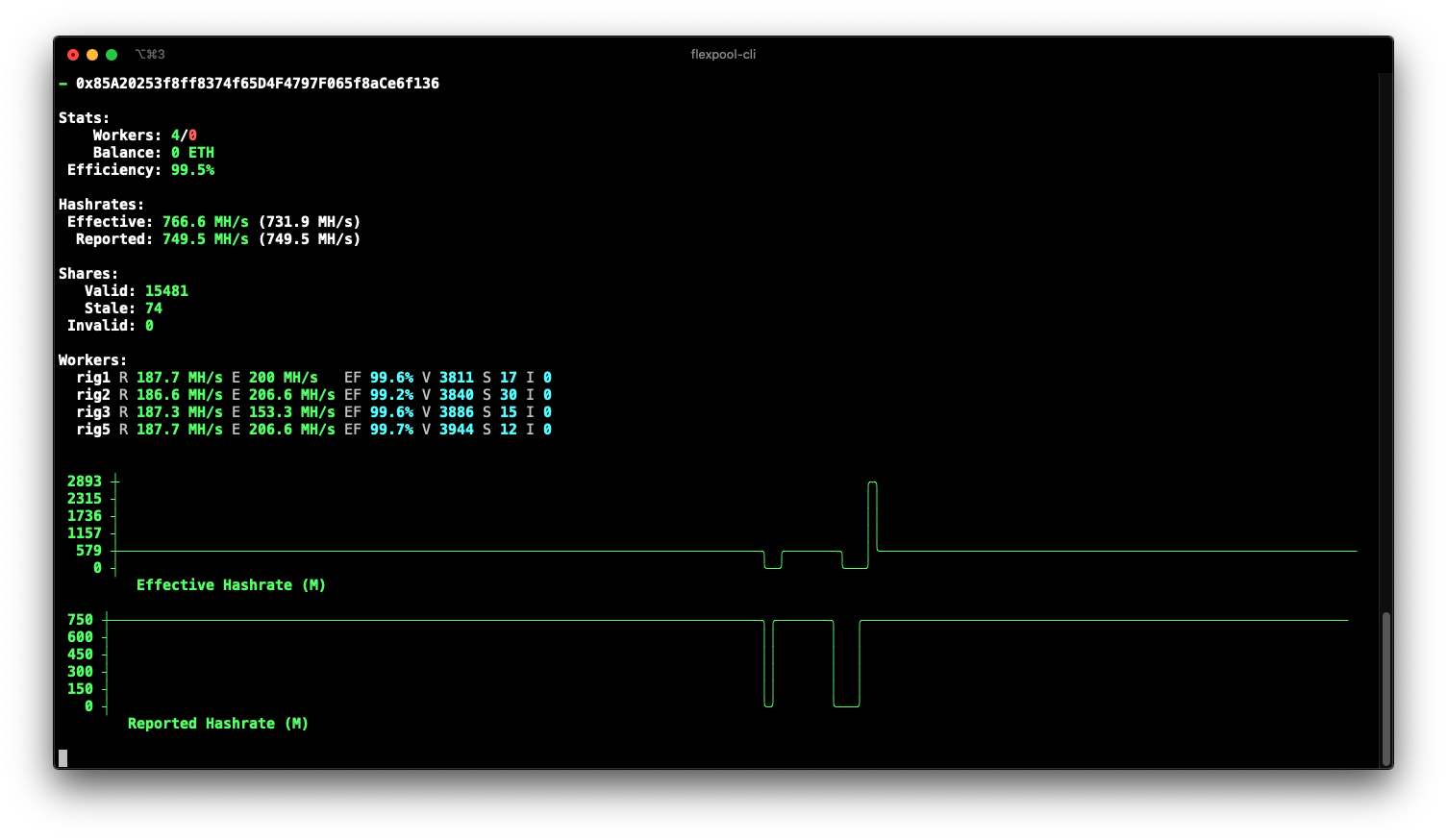Click the Workers count 4/0

pos(184,136)
